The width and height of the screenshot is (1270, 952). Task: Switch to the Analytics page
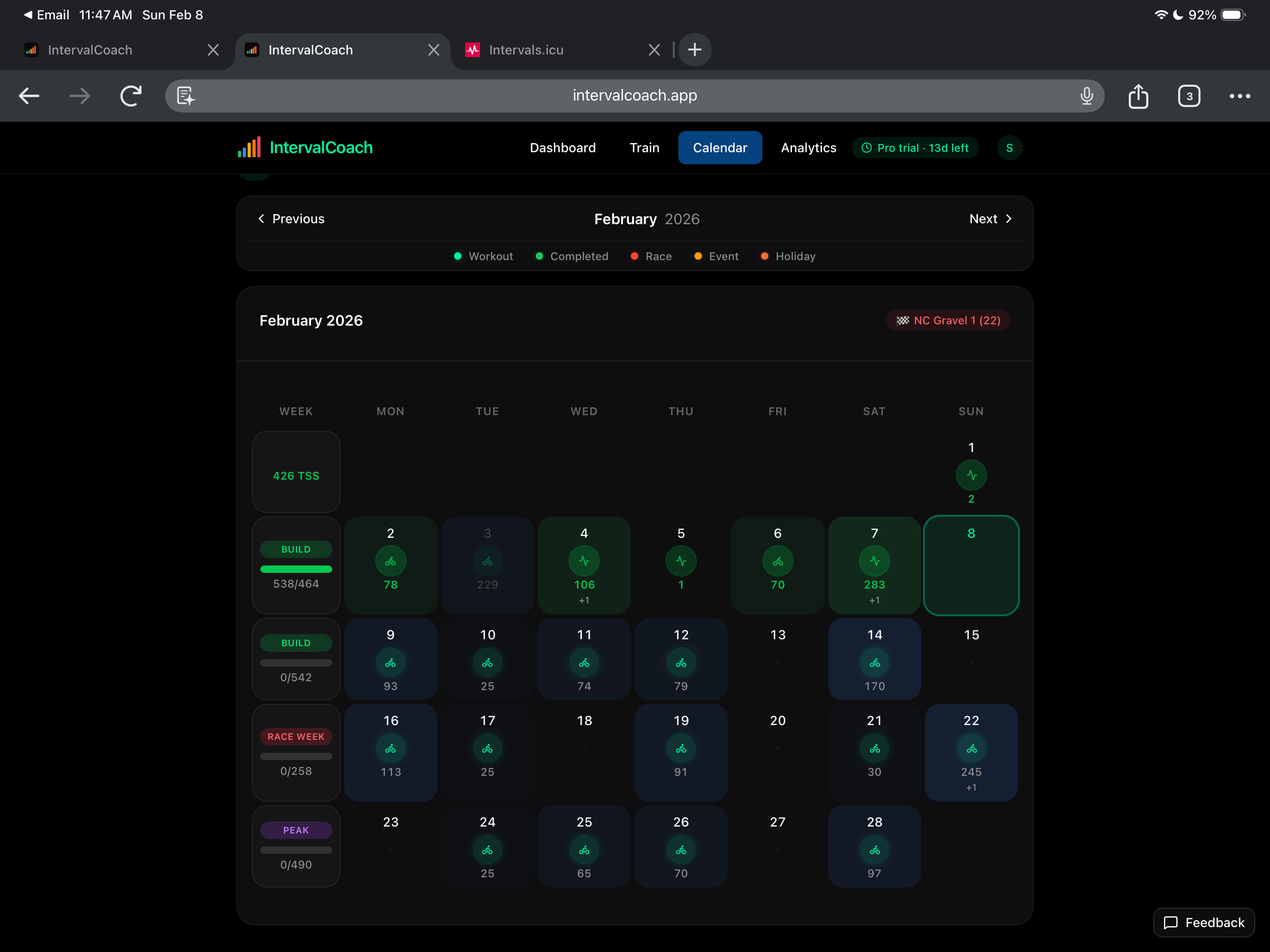(x=808, y=148)
